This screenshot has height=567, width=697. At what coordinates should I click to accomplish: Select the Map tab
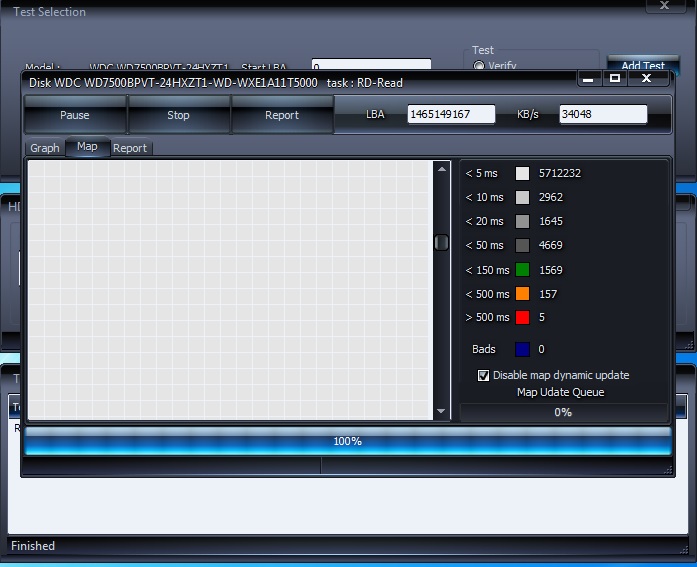(87, 146)
